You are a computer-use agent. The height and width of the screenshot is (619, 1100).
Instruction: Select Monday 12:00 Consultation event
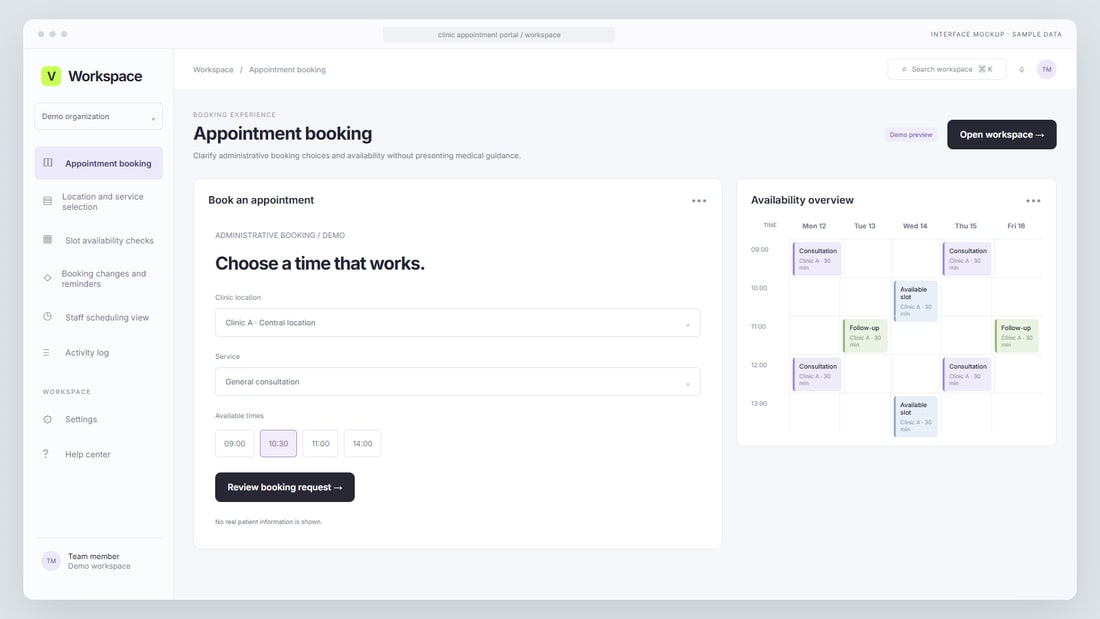pos(817,375)
